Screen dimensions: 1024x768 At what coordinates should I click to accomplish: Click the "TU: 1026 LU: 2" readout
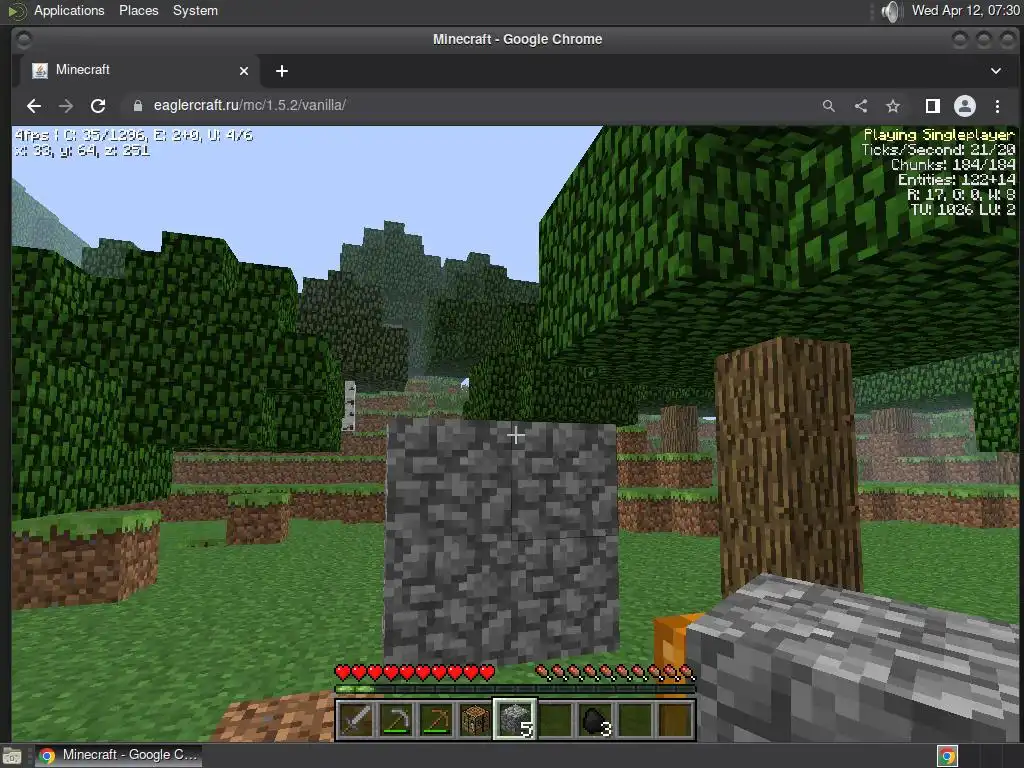tap(963, 210)
